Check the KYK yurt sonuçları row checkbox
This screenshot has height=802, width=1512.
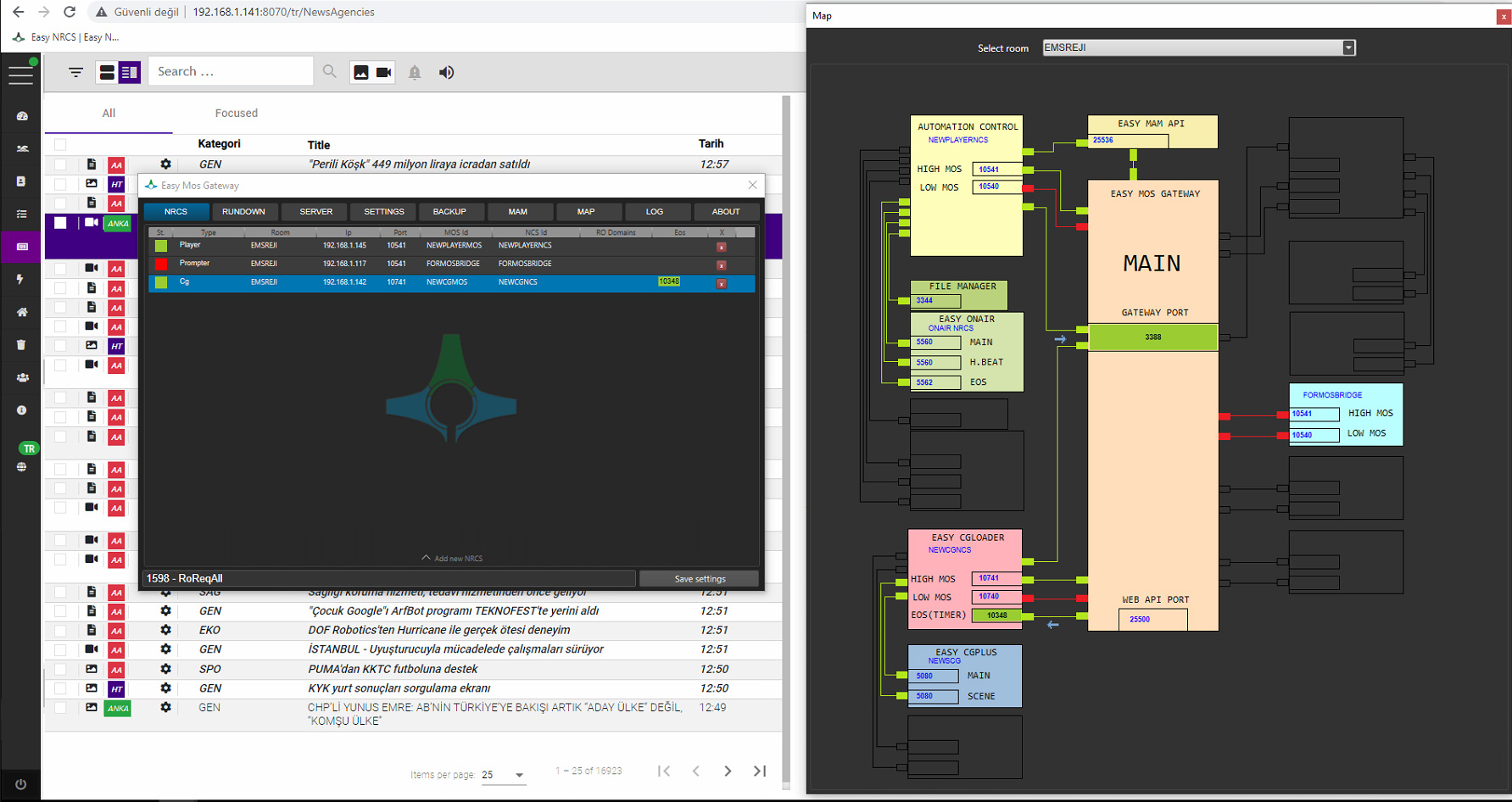(x=60, y=688)
